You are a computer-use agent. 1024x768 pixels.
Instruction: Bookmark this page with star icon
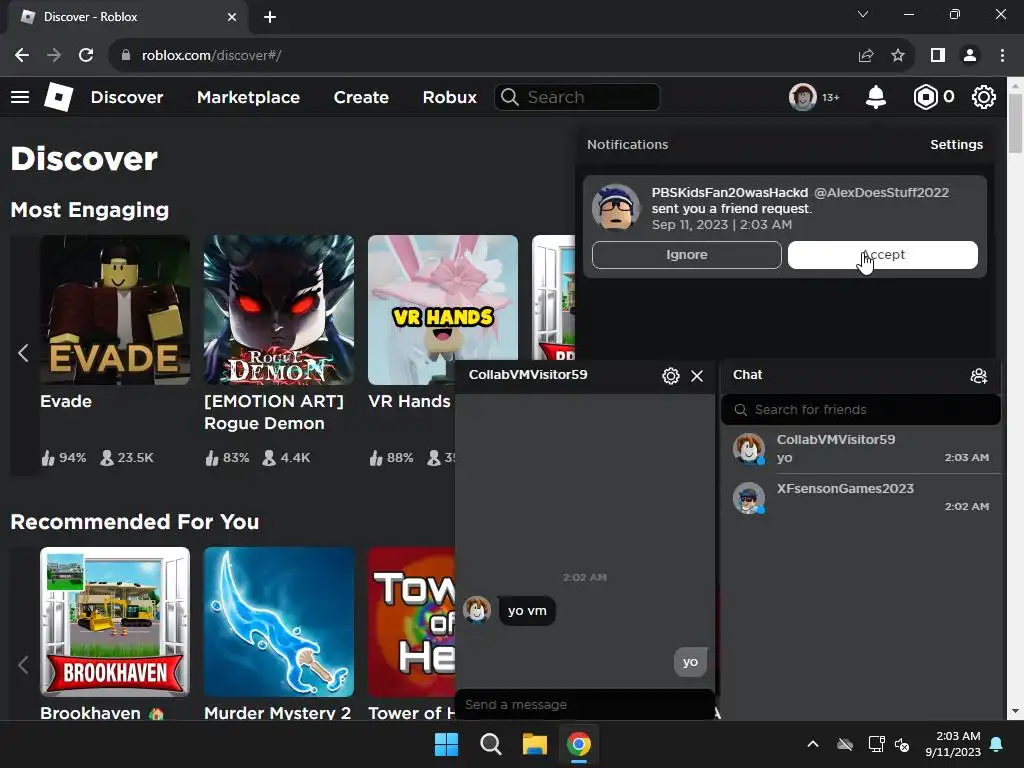coord(898,56)
